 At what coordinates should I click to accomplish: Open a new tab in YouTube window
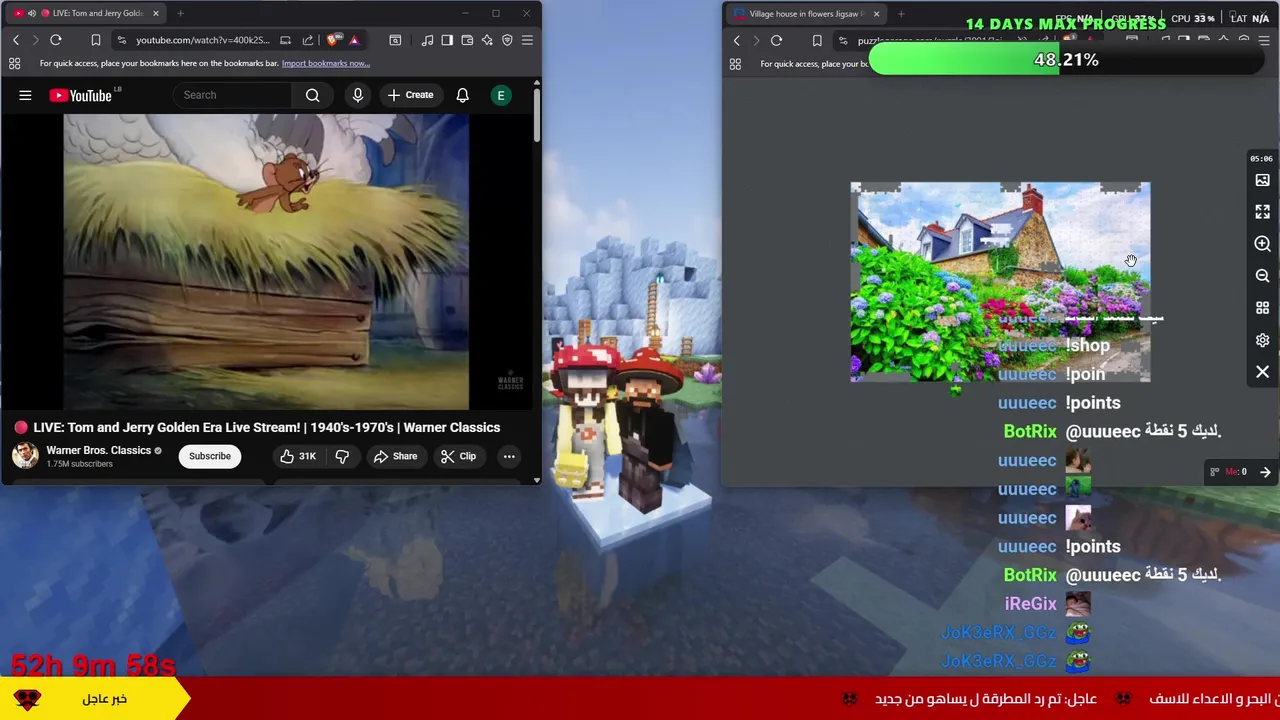(x=180, y=13)
